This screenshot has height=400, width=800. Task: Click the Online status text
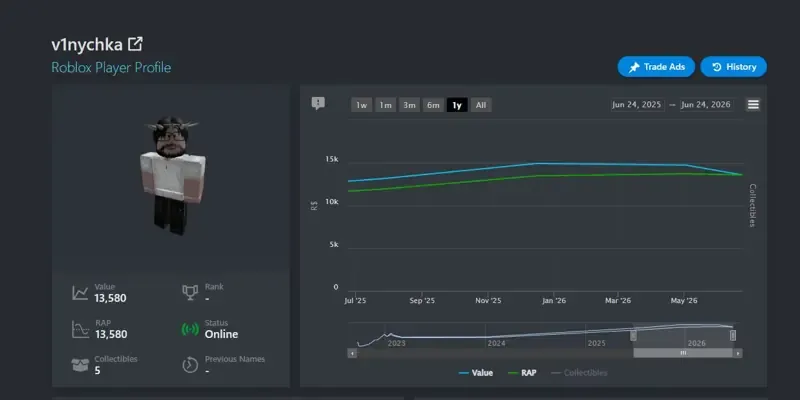click(x=221, y=334)
